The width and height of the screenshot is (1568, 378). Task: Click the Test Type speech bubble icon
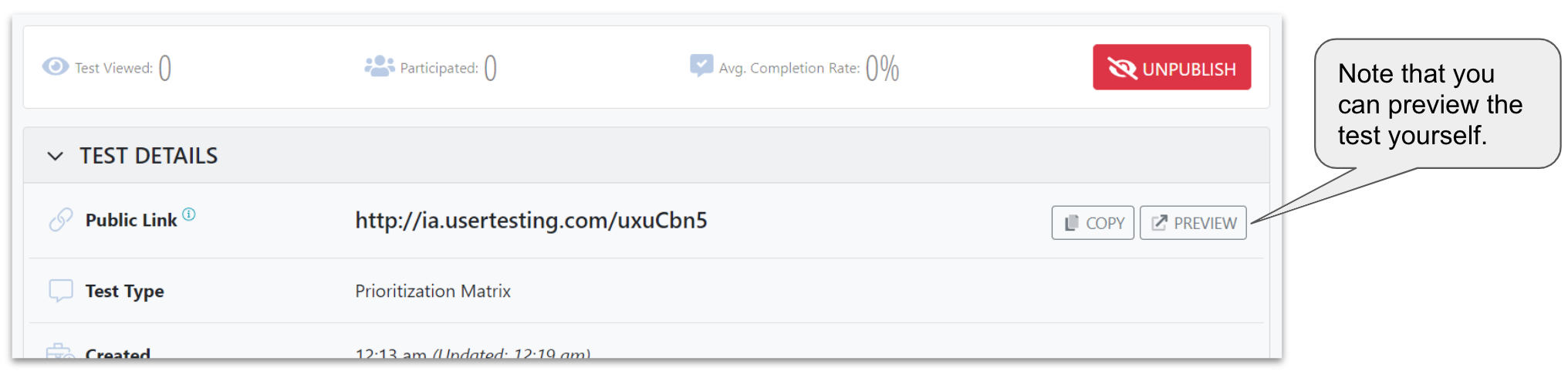click(61, 291)
